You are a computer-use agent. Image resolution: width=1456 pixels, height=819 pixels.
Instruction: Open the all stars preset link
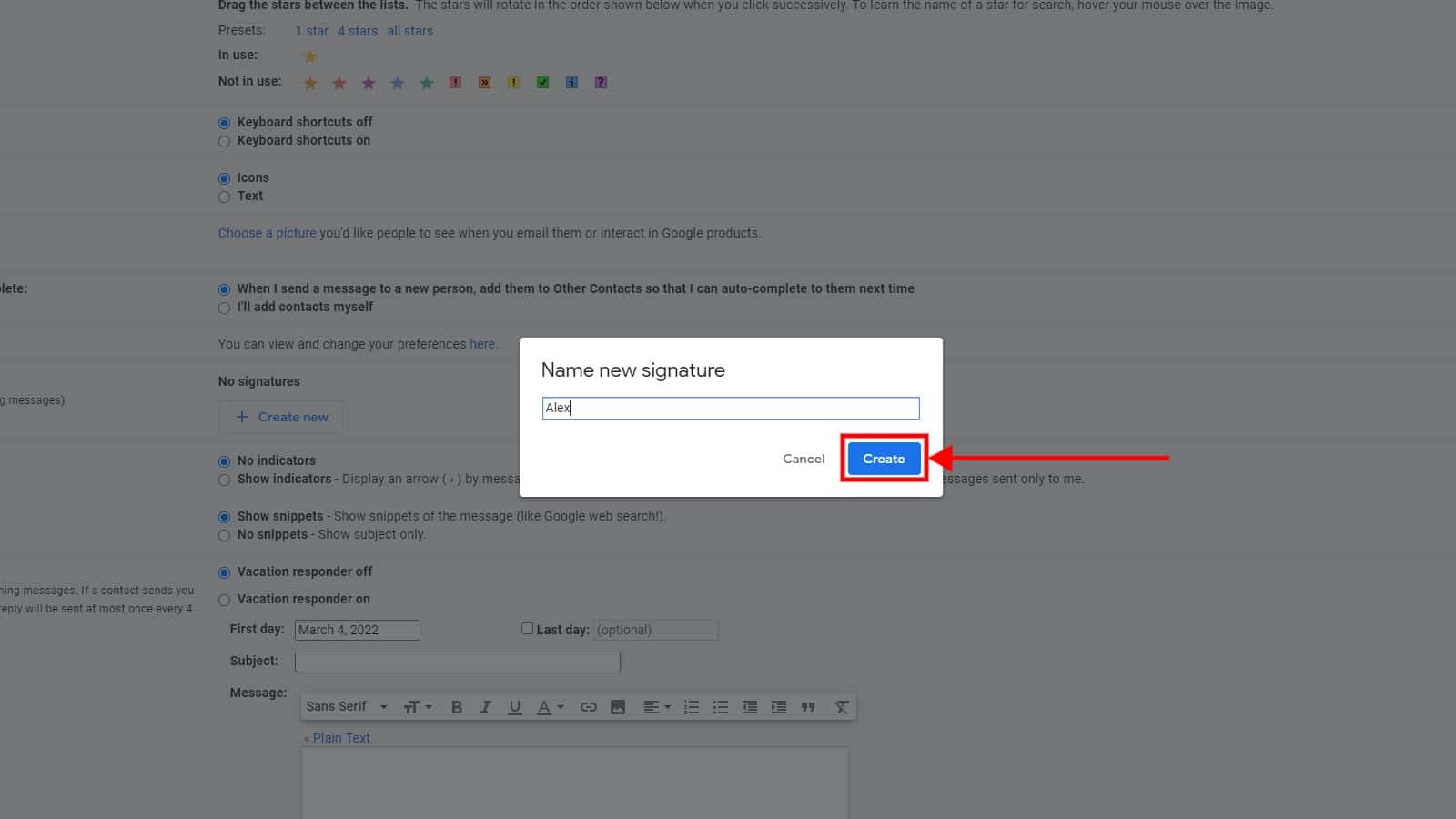click(x=409, y=30)
